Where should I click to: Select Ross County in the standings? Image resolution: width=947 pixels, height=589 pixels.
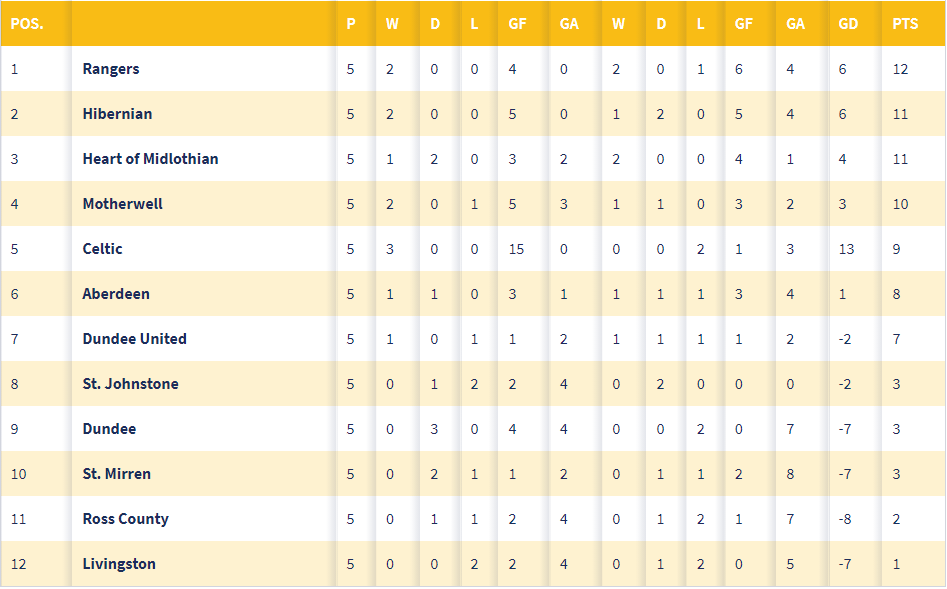[126, 519]
